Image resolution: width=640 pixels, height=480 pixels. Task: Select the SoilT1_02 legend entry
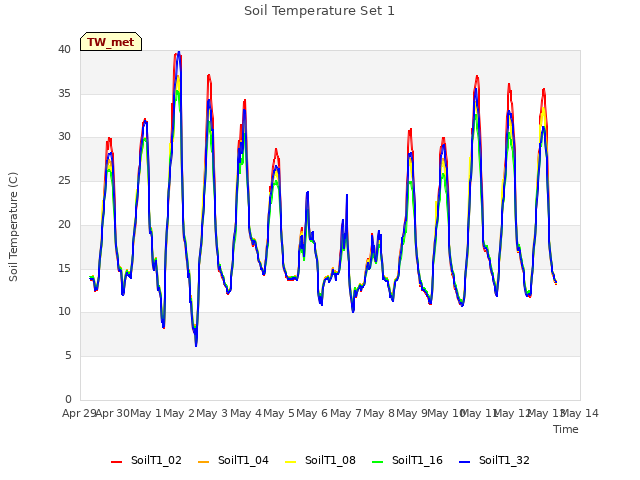click(146, 460)
